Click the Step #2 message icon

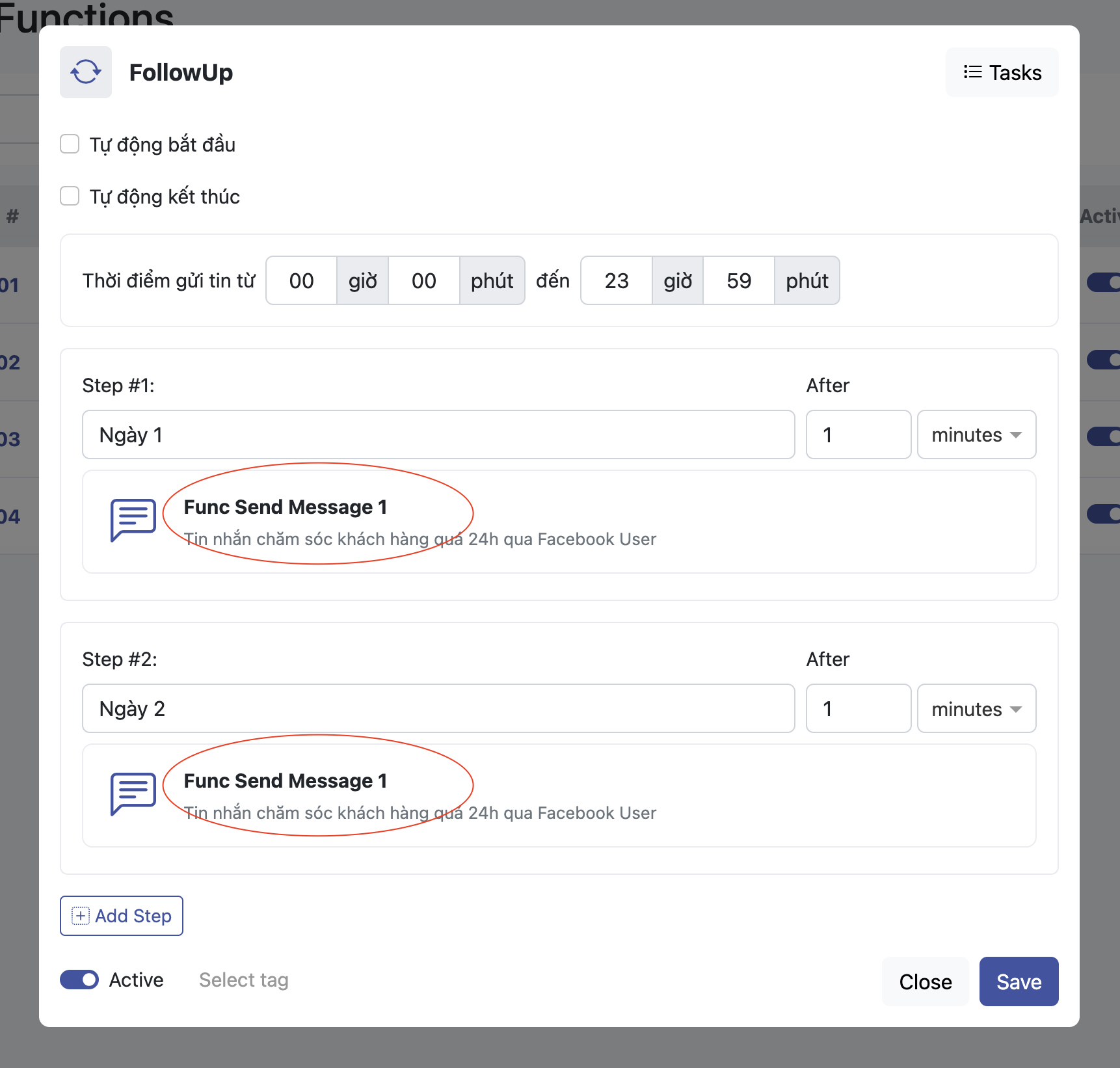(133, 794)
